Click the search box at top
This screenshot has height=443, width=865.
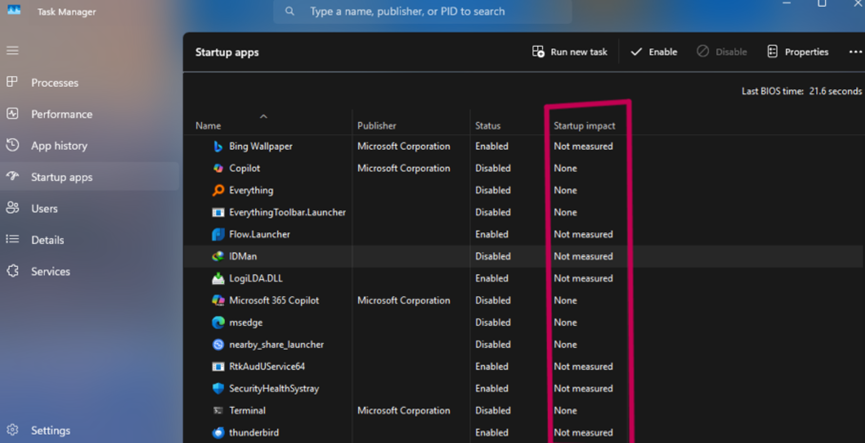click(420, 12)
